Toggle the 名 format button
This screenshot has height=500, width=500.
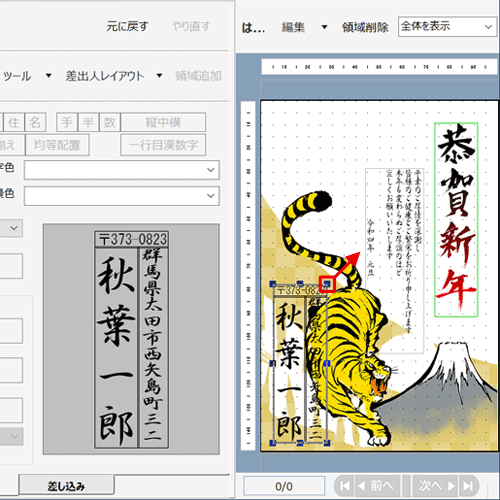click(x=35, y=122)
